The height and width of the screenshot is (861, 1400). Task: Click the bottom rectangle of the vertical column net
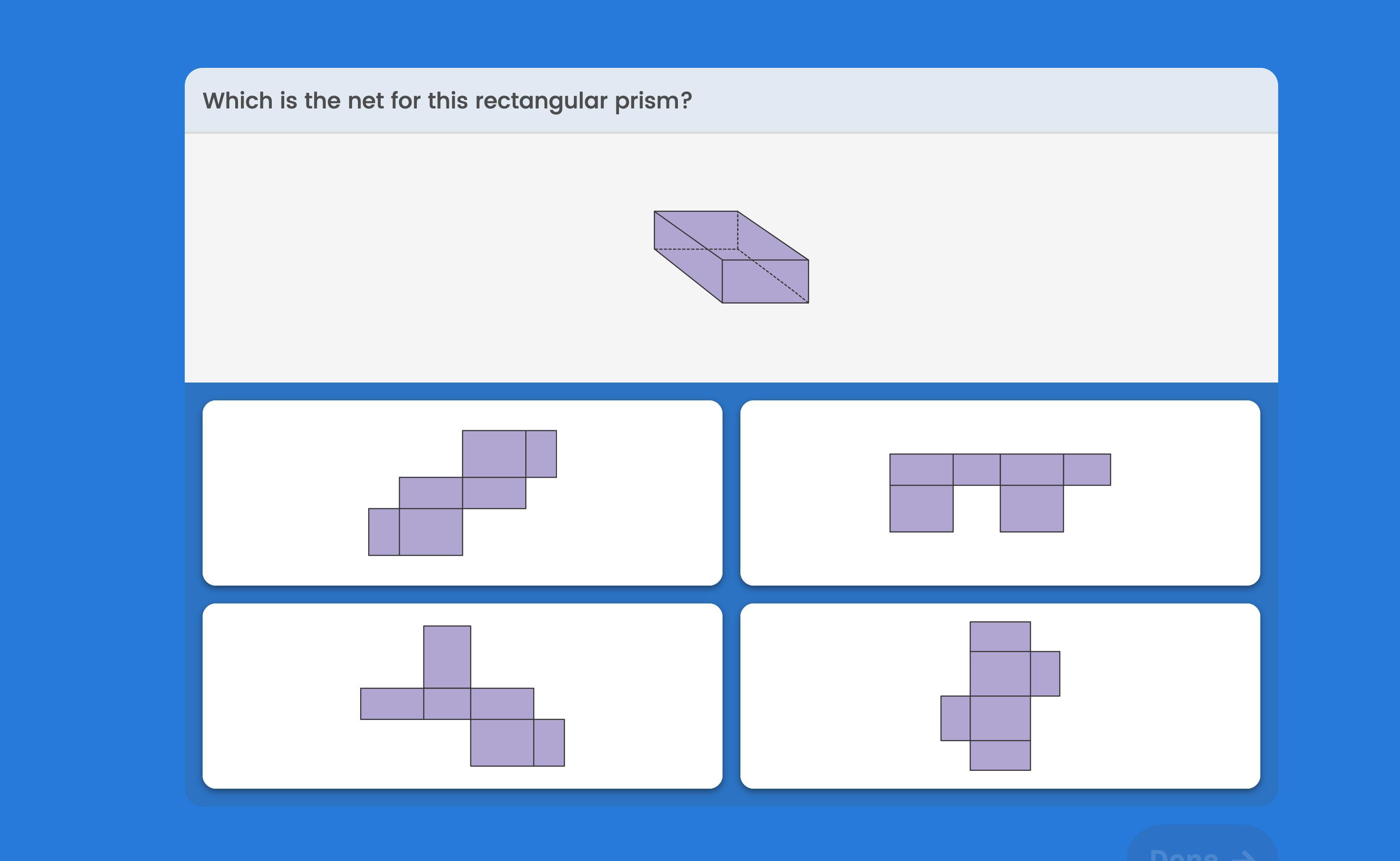[x=1000, y=755]
